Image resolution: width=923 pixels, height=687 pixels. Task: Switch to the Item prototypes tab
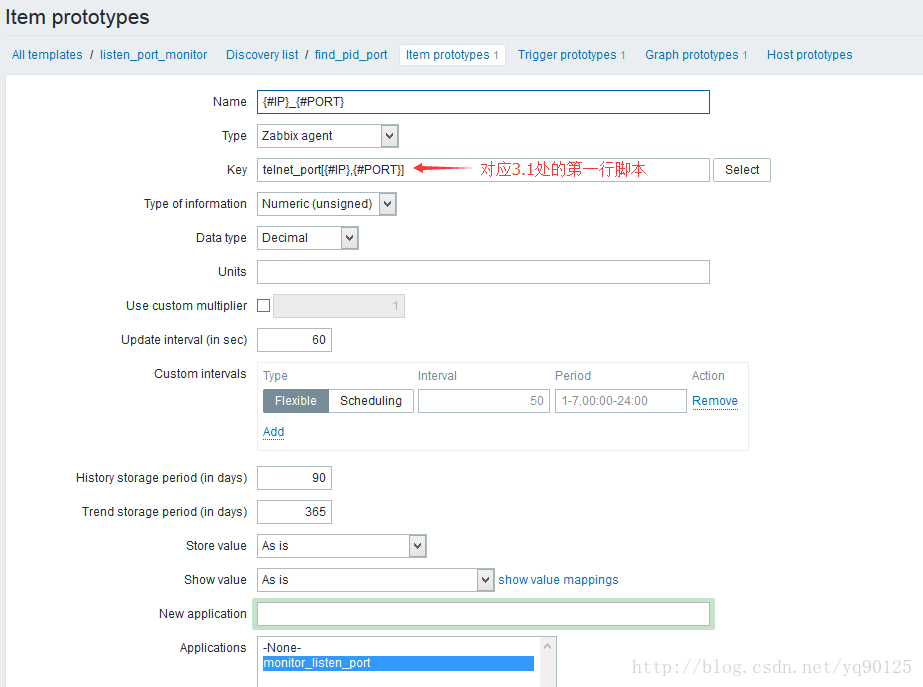point(452,55)
